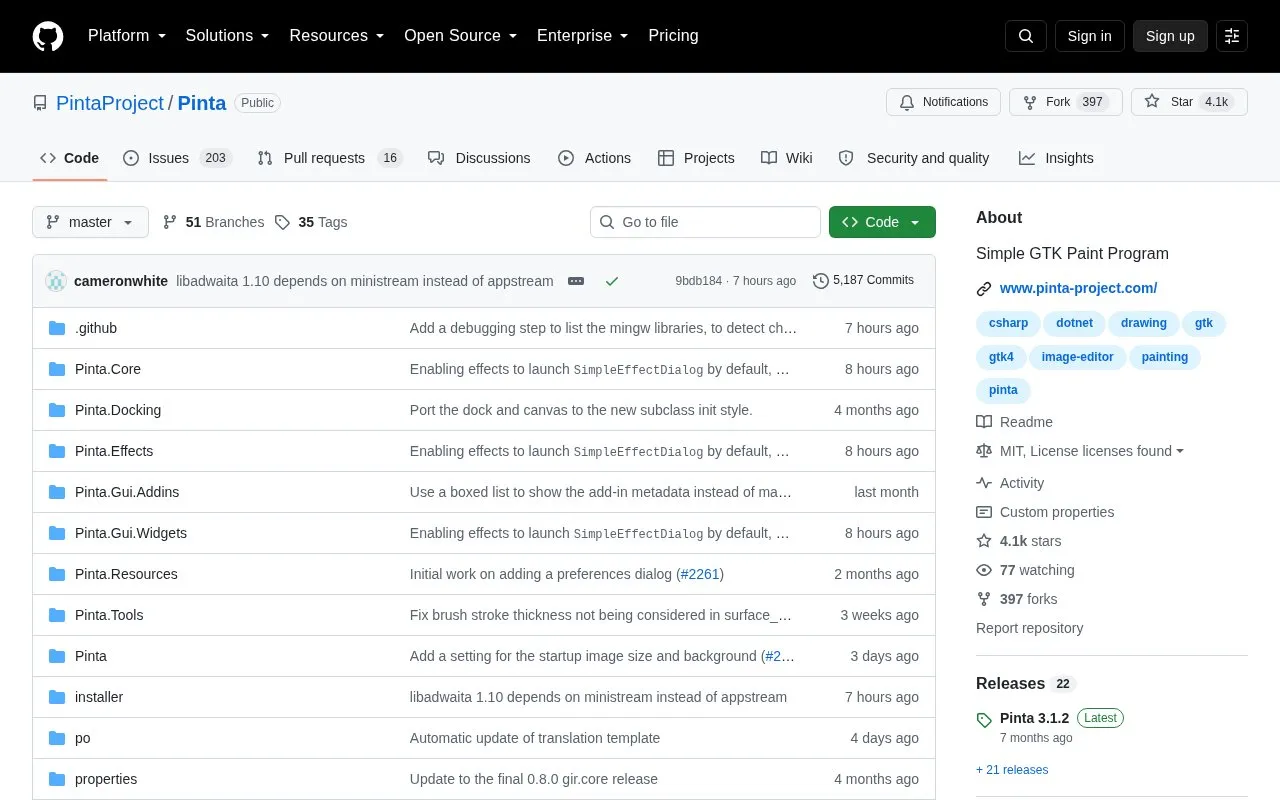Click the Pinta.Docking folder icon
Image resolution: width=1280 pixels, height=800 pixels.
(57, 410)
